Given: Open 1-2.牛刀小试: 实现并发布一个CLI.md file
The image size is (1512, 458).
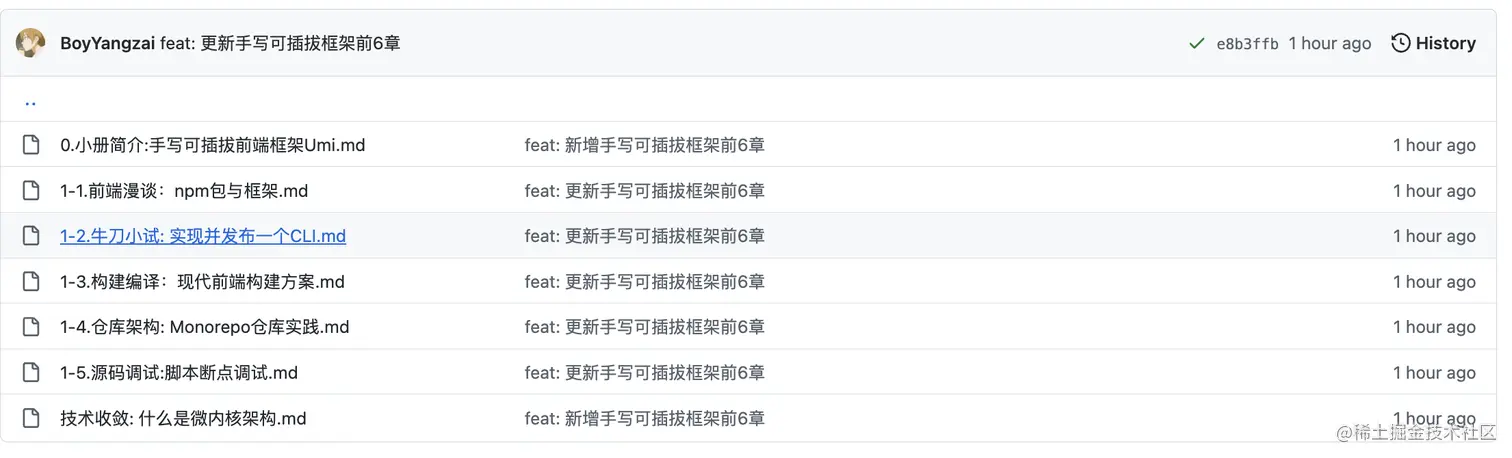Looking at the screenshot, I should pyautogui.click(x=202, y=236).
